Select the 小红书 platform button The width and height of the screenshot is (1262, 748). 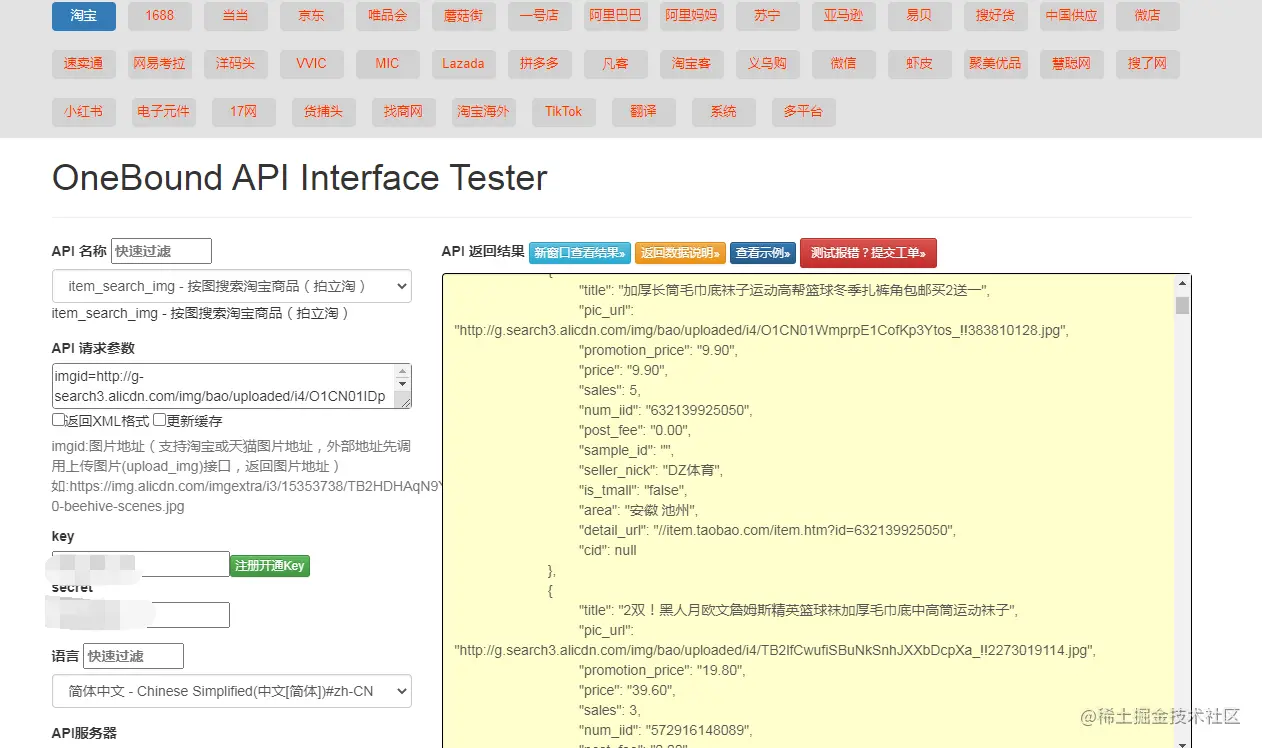(84, 112)
